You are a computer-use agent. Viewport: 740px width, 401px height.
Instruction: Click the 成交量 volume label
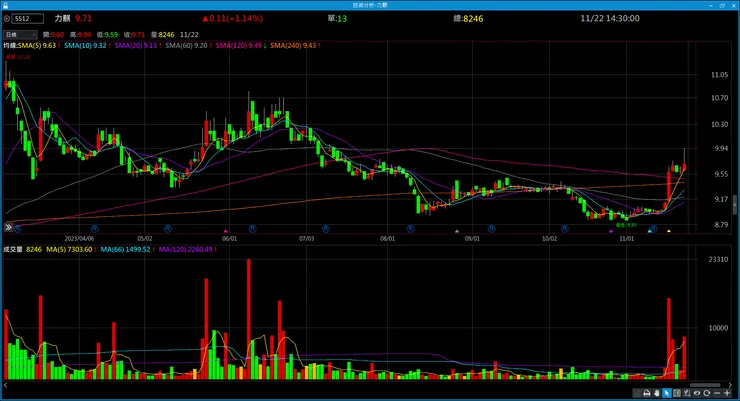(x=13, y=249)
